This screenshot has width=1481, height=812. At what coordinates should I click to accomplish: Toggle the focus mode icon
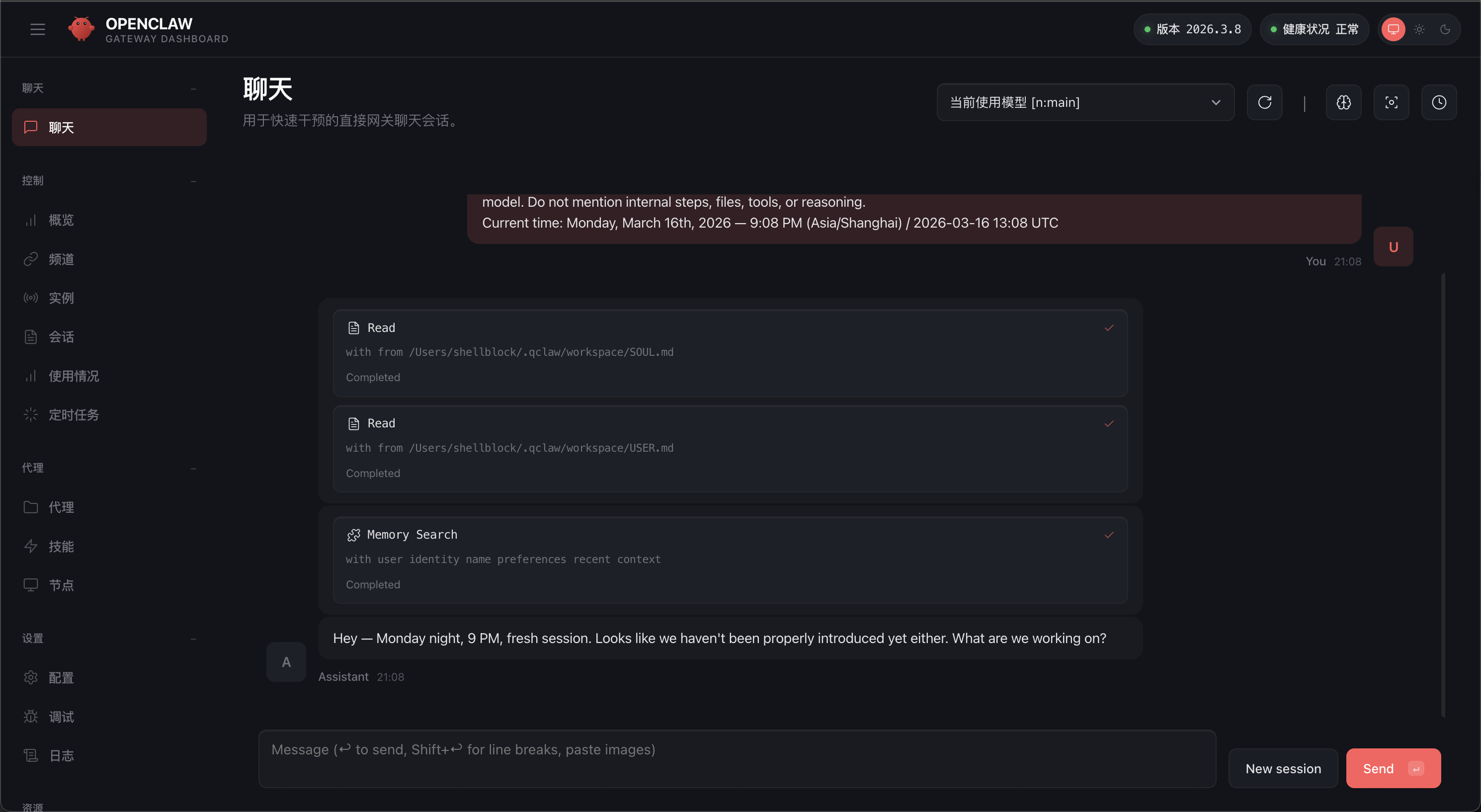point(1391,102)
